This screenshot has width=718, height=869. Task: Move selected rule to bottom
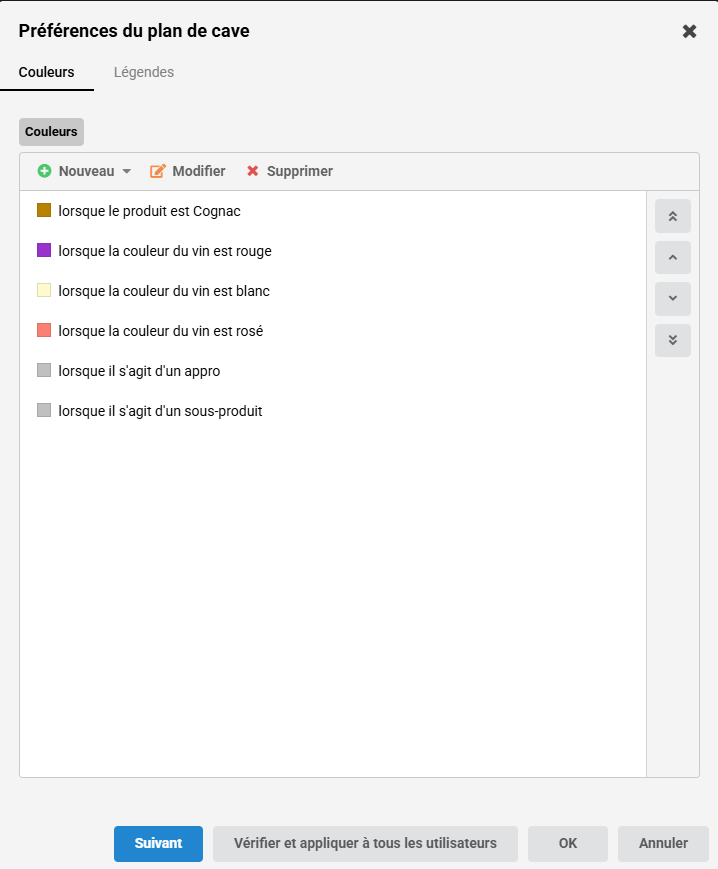click(x=672, y=339)
